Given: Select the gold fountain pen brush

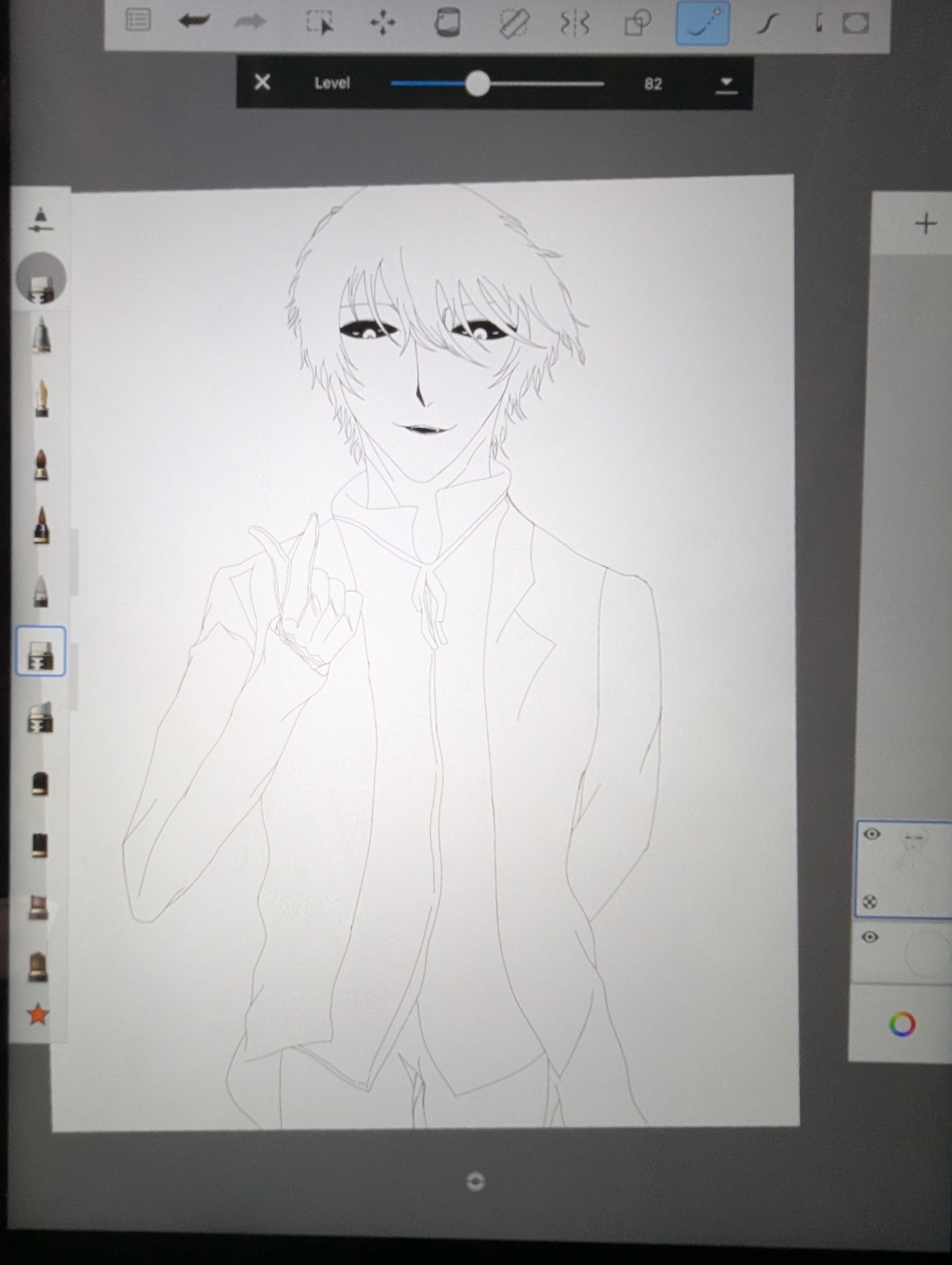Looking at the screenshot, I should [x=42, y=399].
